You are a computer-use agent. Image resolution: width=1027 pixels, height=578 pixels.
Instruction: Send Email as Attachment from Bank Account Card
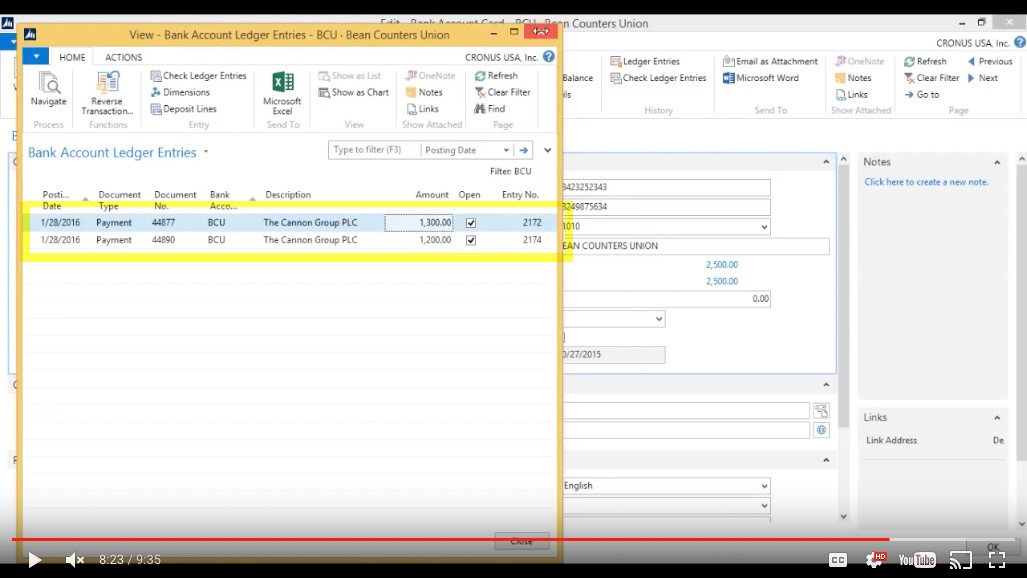(770, 61)
